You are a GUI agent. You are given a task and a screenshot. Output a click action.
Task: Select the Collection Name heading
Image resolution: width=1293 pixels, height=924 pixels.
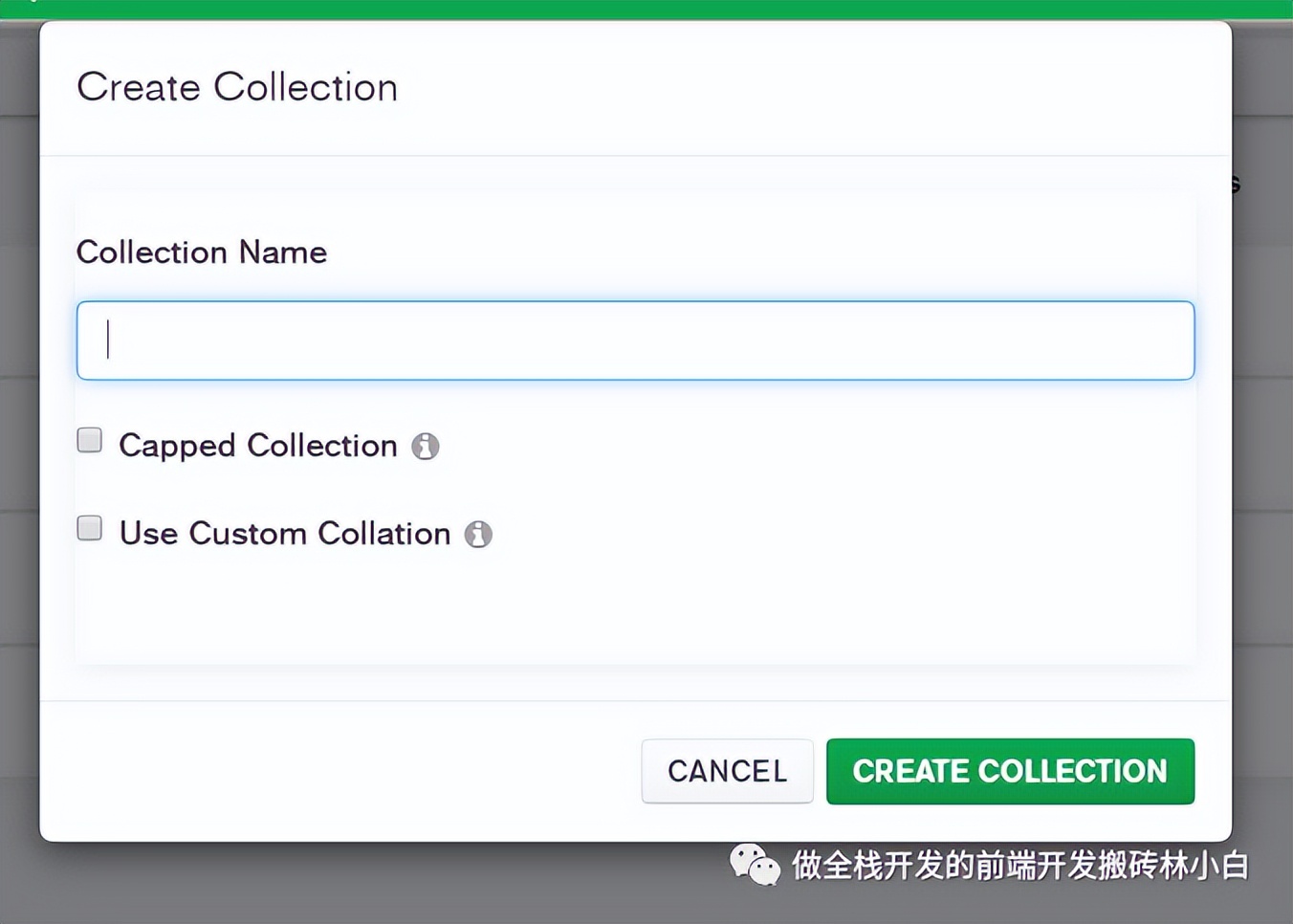point(201,253)
